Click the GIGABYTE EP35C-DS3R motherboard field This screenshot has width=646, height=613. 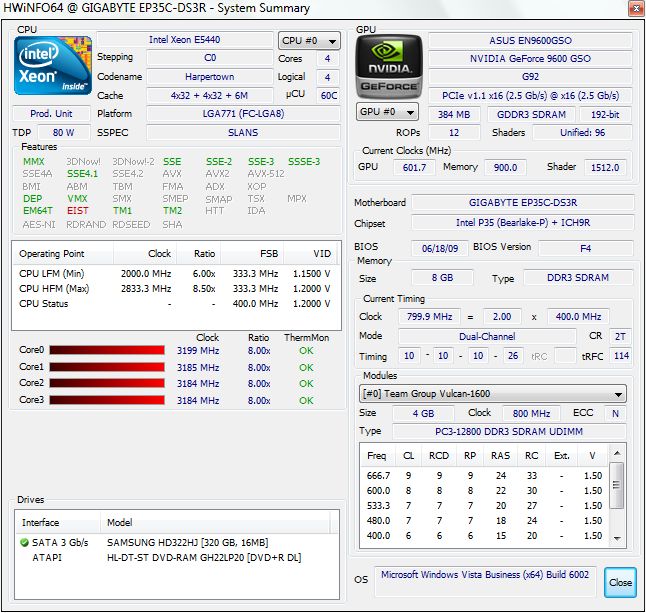pyautogui.click(x=522, y=203)
